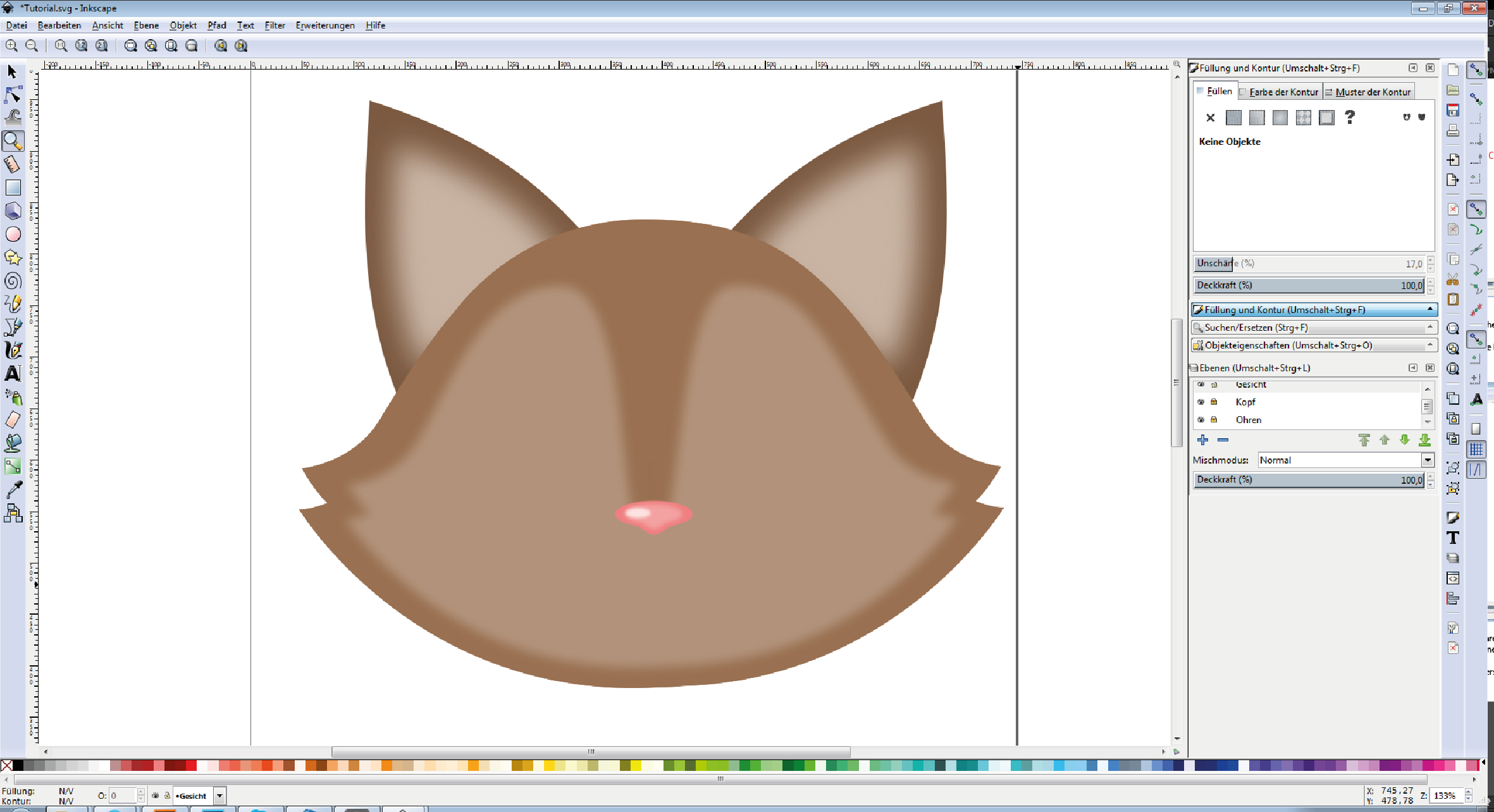Switch to the Farbe der Kontur tab

pyautogui.click(x=1280, y=92)
